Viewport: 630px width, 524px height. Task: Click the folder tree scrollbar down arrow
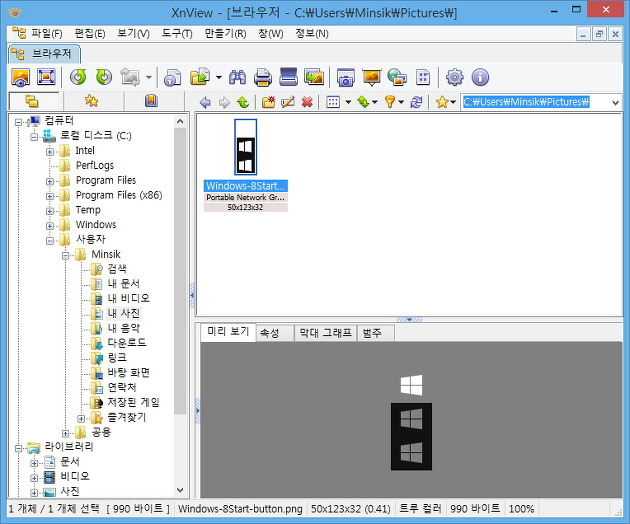pyautogui.click(x=180, y=490)
